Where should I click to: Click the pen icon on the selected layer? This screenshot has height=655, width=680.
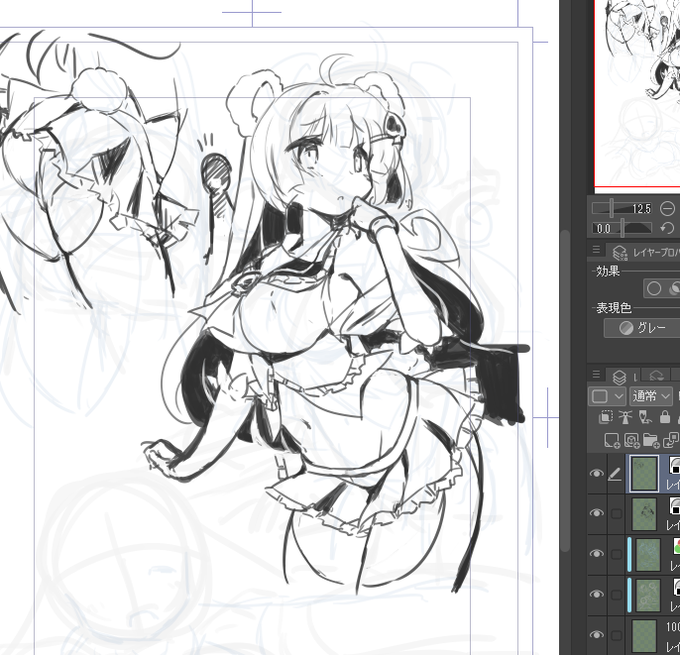(x=615, y=475)
